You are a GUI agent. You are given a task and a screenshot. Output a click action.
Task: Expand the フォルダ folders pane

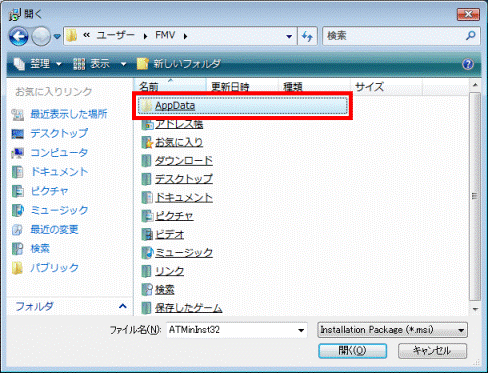[123, 306]
